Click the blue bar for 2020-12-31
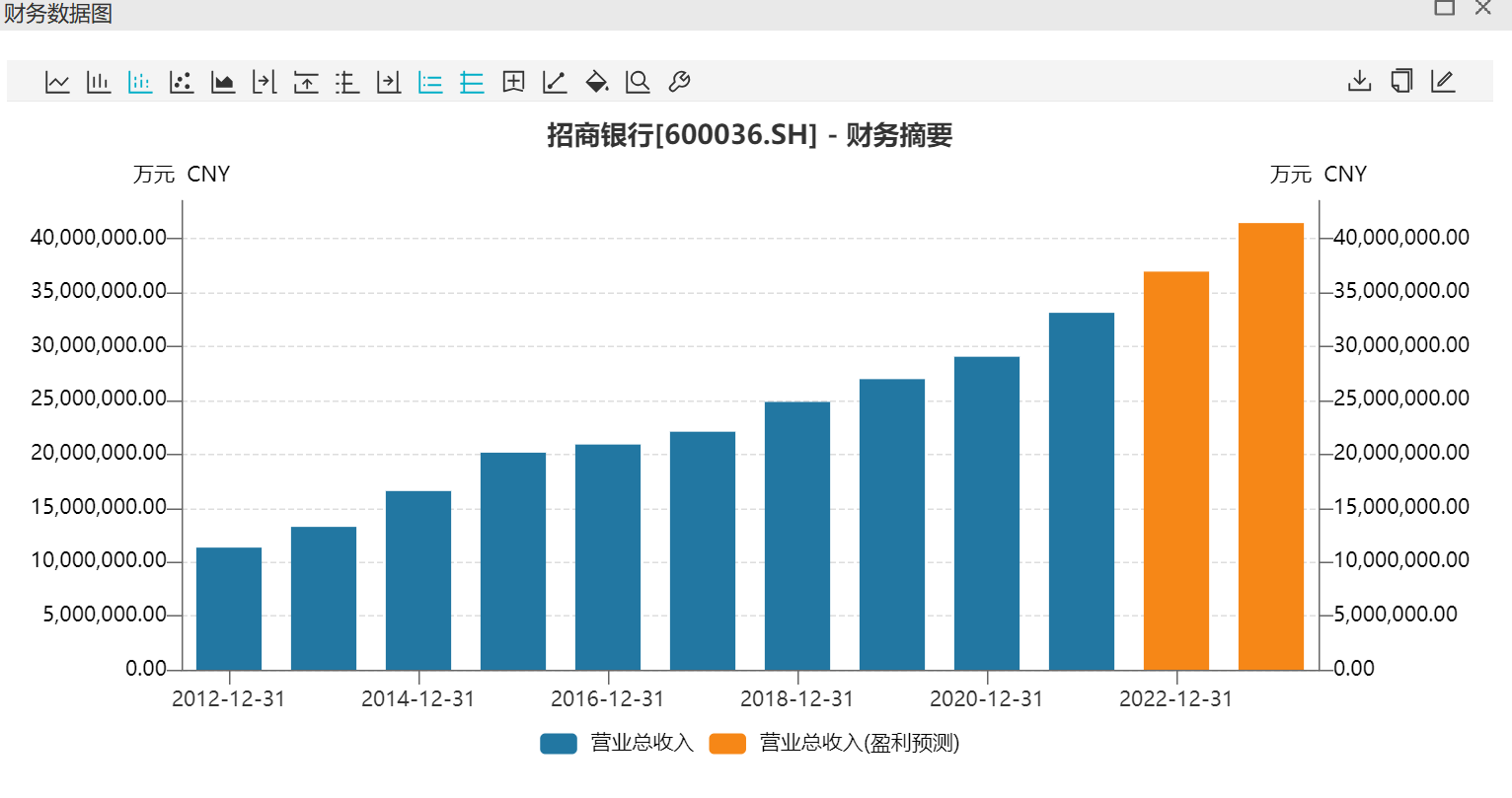 click(987, 513)
